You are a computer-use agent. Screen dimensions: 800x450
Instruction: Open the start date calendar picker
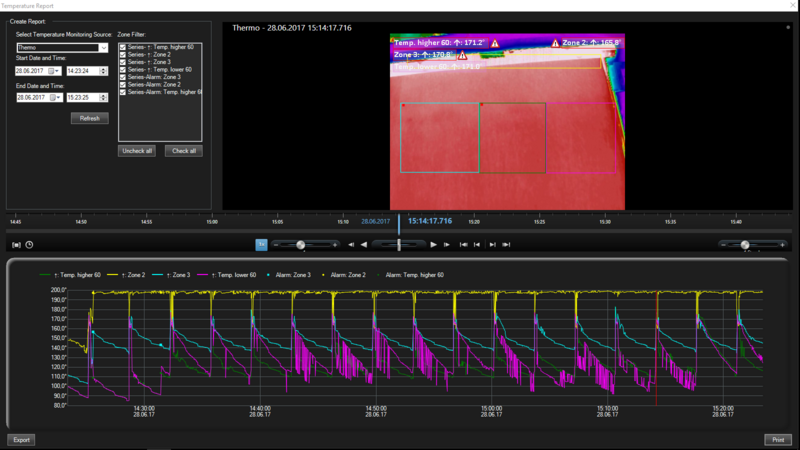click(x=54, y=71)
